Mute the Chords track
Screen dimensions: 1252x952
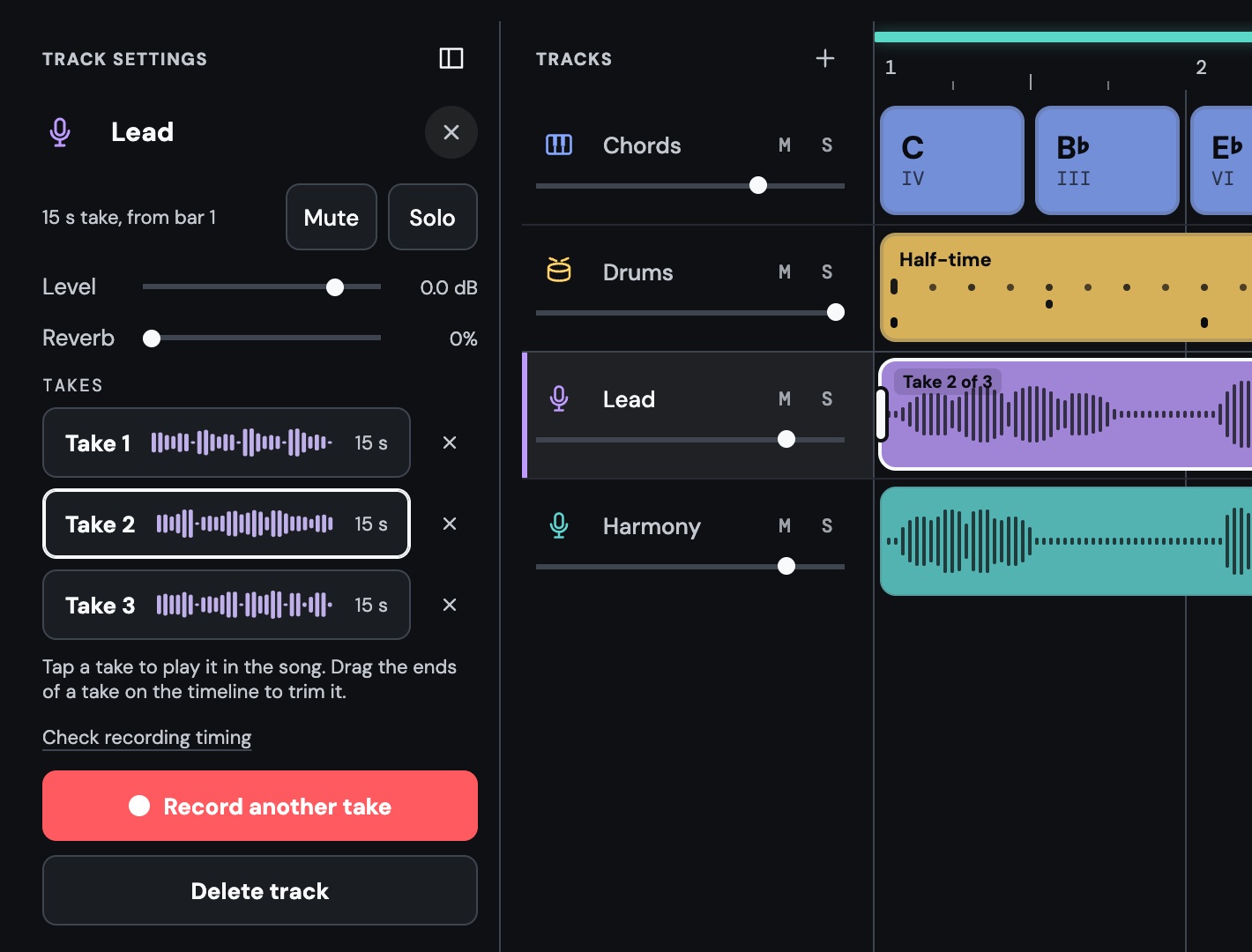click(785, 145)
